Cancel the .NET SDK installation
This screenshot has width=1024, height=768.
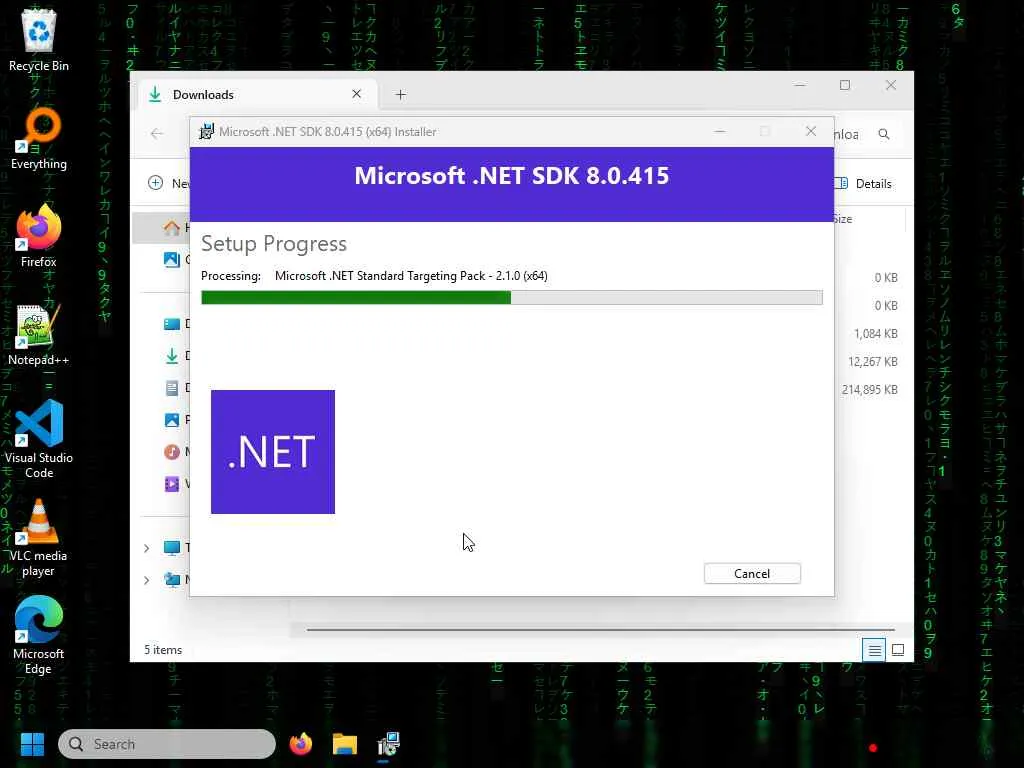[x=752, y=573]
